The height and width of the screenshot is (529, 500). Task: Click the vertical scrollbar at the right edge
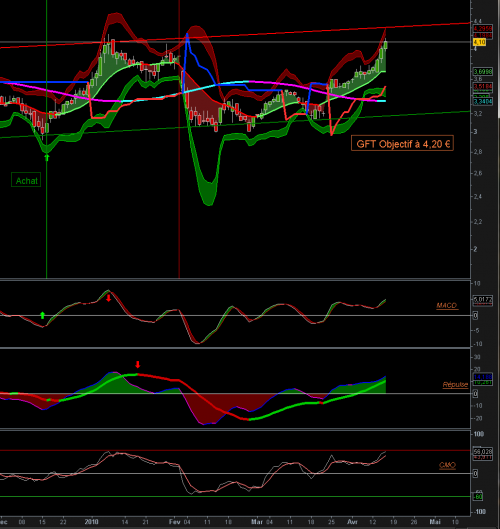(499, 59)
